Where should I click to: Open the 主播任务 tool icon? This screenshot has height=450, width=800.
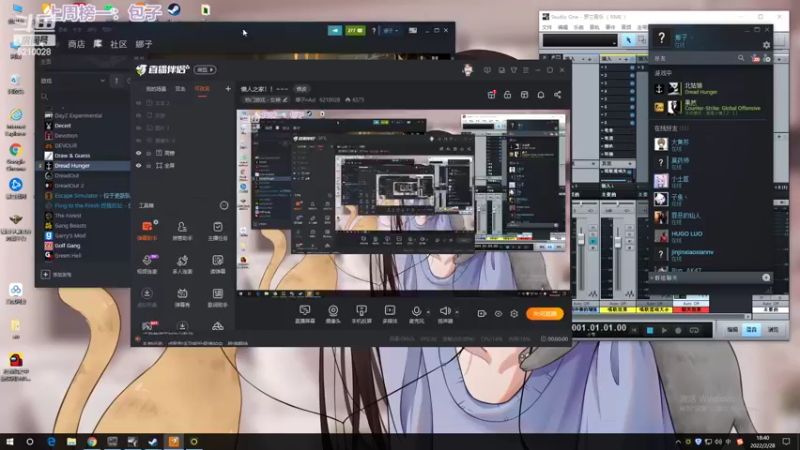[218, 230]
